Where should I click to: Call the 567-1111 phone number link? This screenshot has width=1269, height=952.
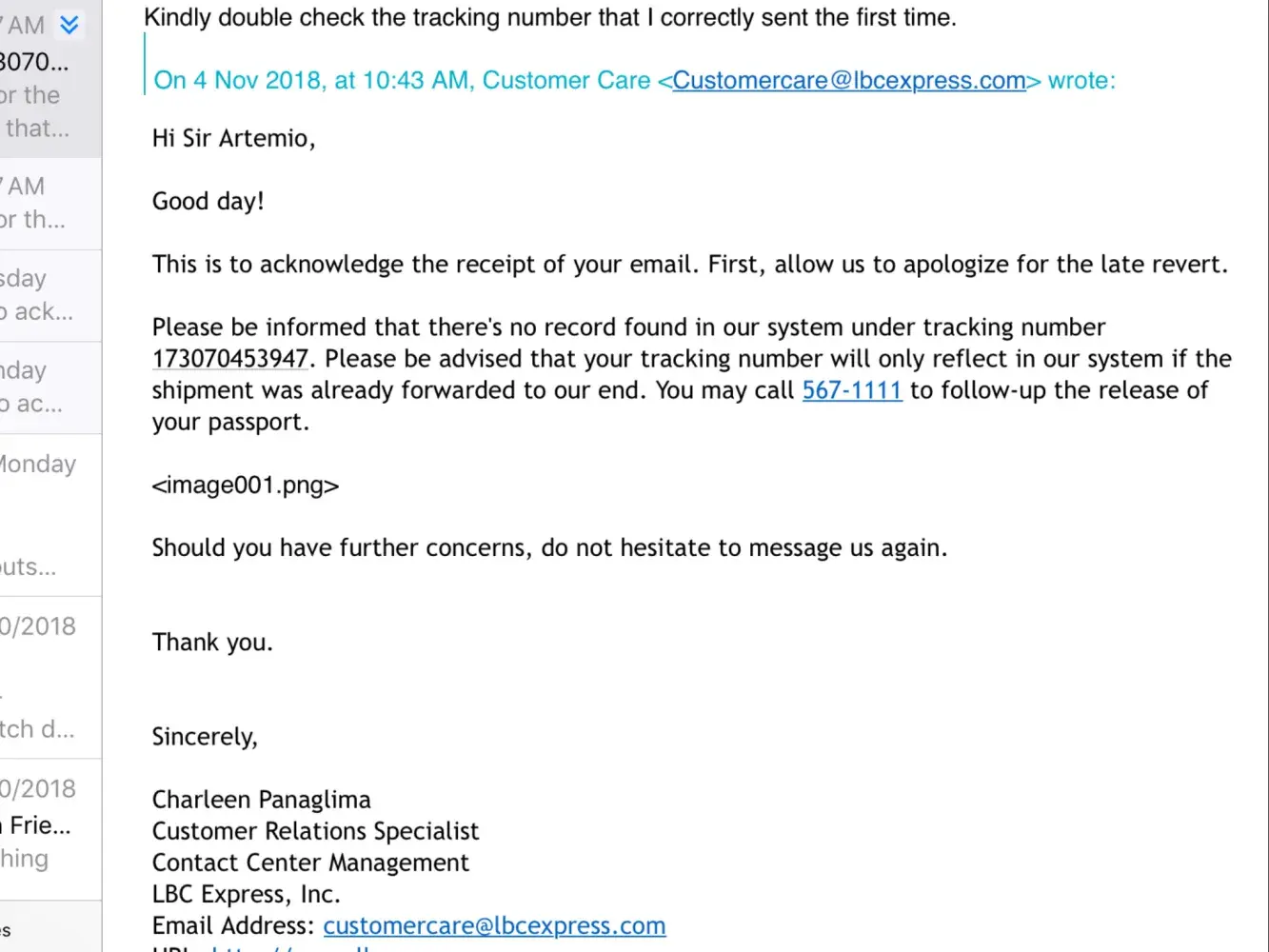(x=851, y=390)
